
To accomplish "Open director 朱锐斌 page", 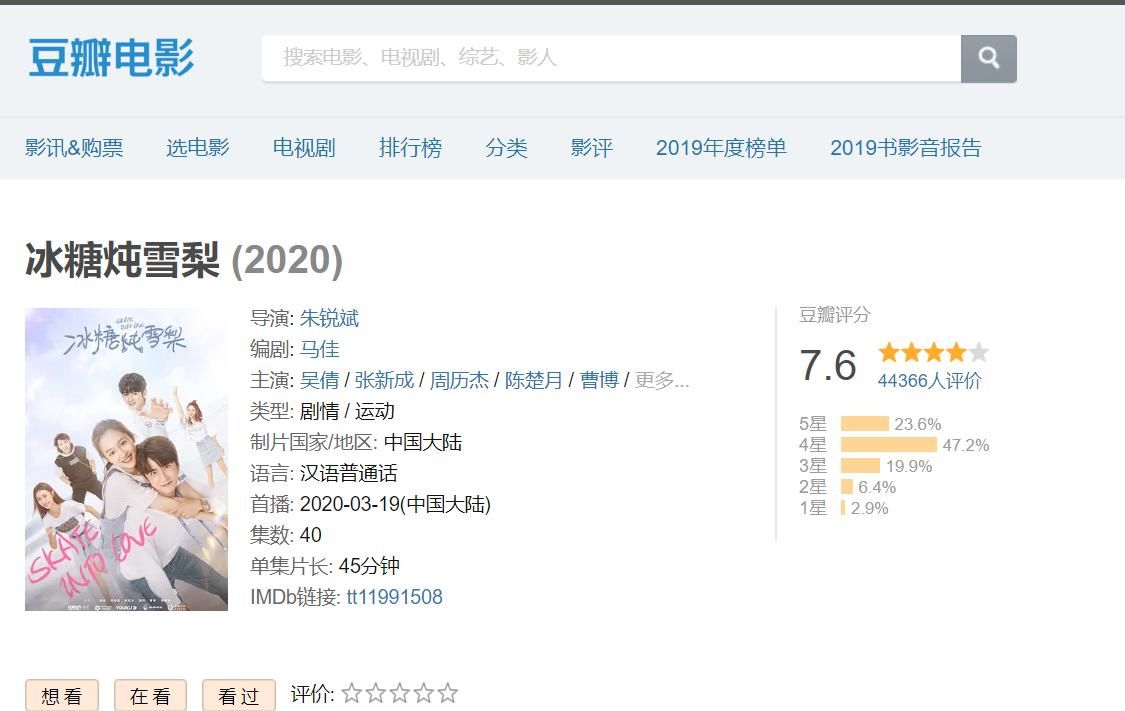I will tap(329, 318).
